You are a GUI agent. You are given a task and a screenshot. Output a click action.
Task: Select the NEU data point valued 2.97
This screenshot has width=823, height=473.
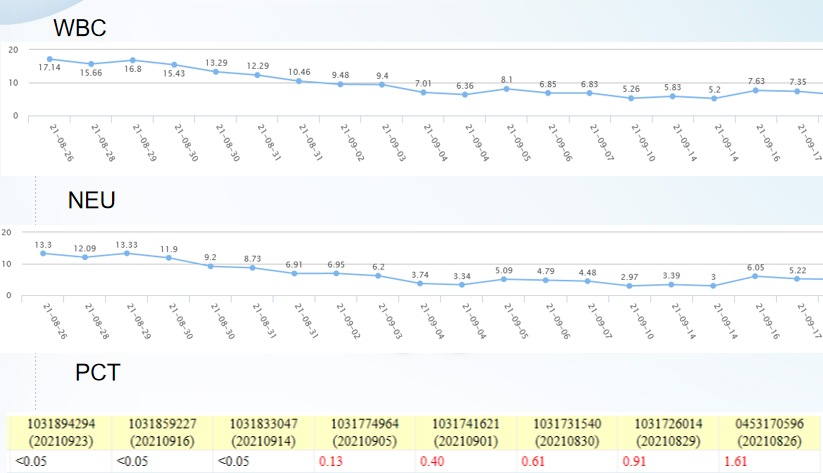point(629,286)
